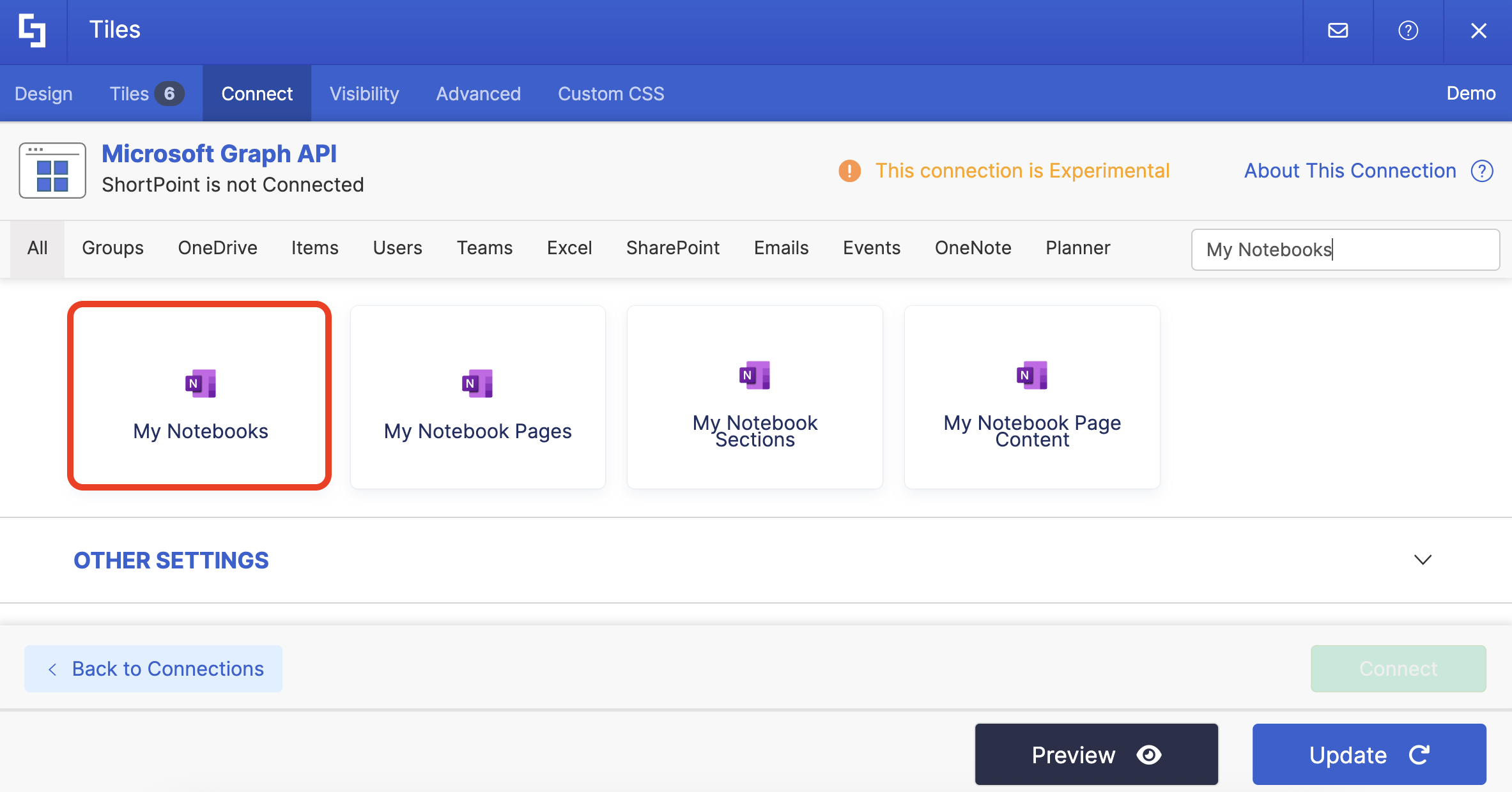1512x792 pixels.
Task: Expand the OTHER SETTINGS section heading
Action: pos(171,560)
